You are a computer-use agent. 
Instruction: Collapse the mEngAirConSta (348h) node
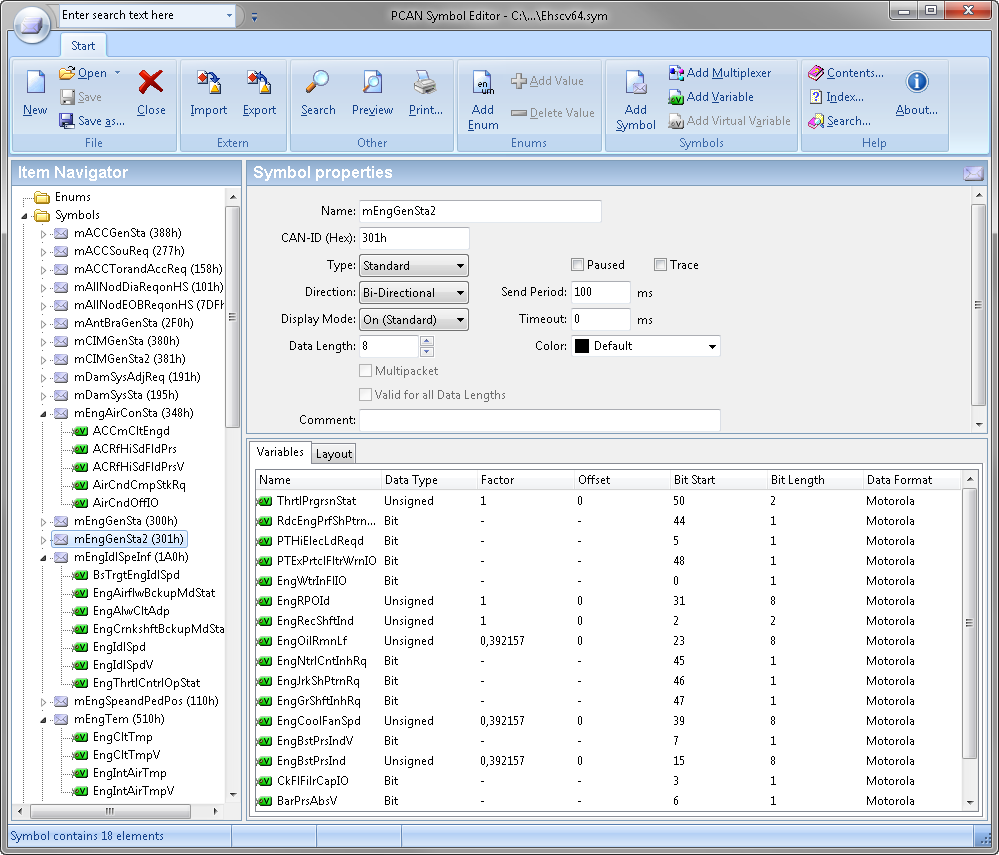44,413
